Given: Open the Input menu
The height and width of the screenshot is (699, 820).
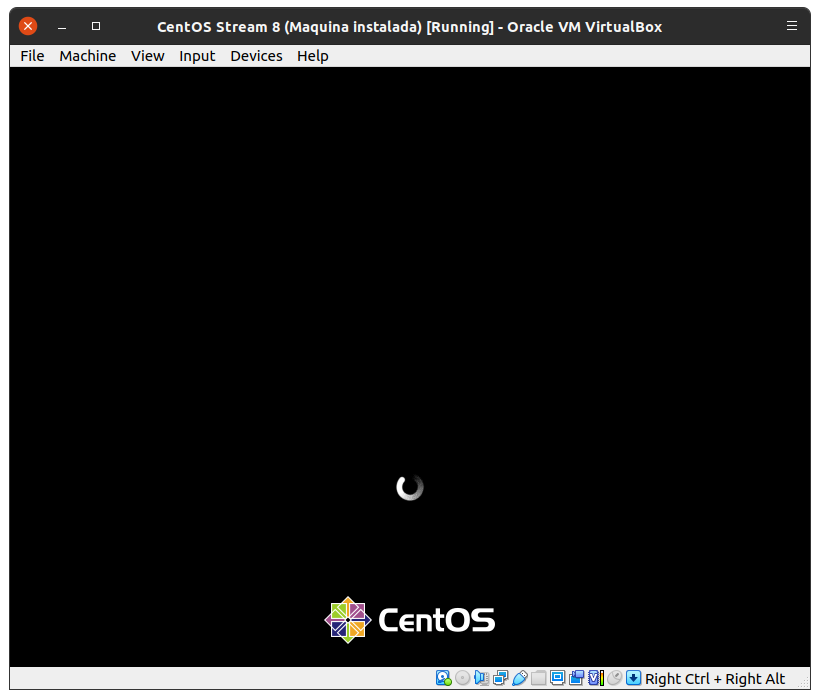Looking at the screenshot, I should 197,56.
